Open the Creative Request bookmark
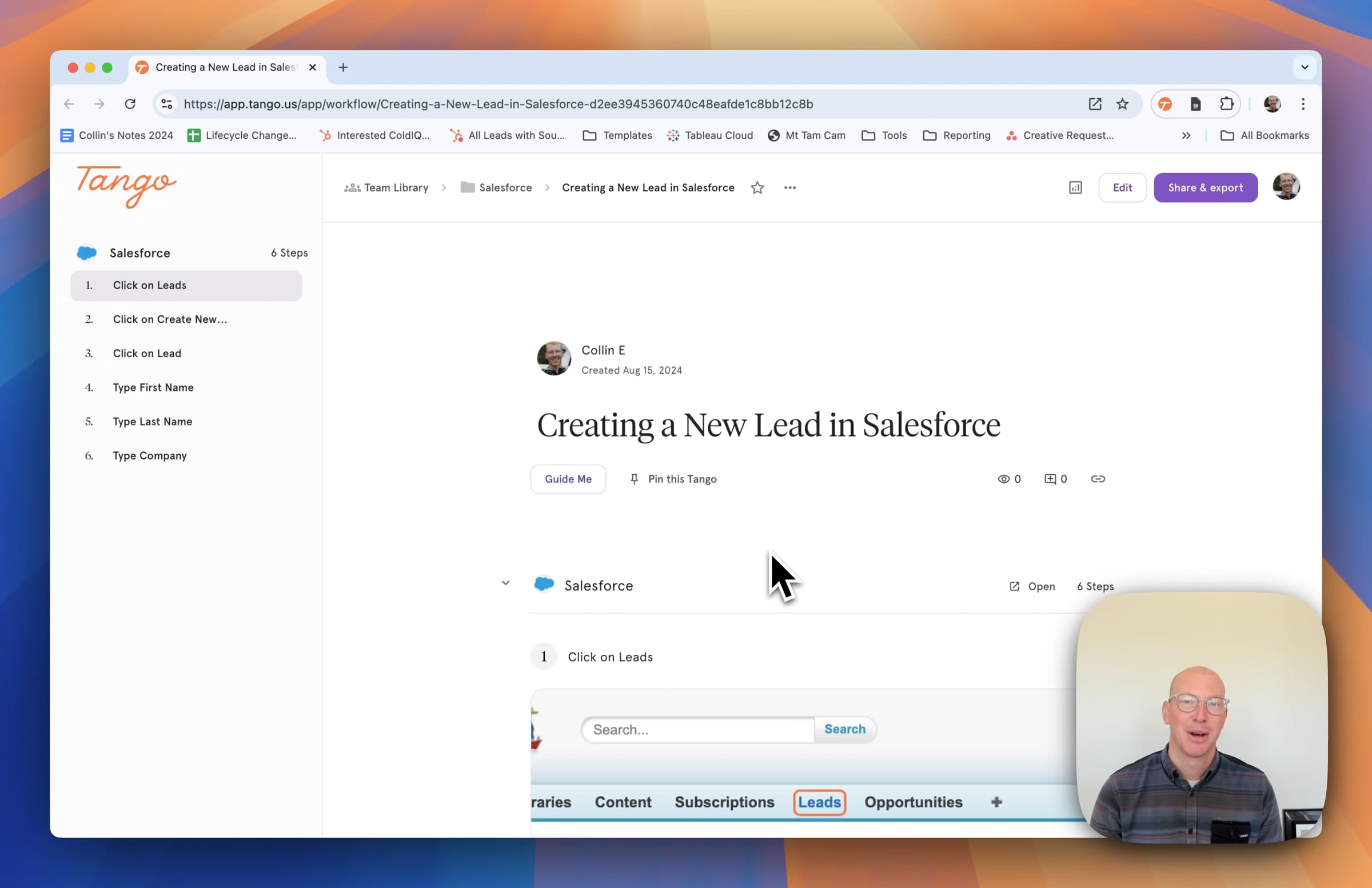 click(x=1059, y=135)
